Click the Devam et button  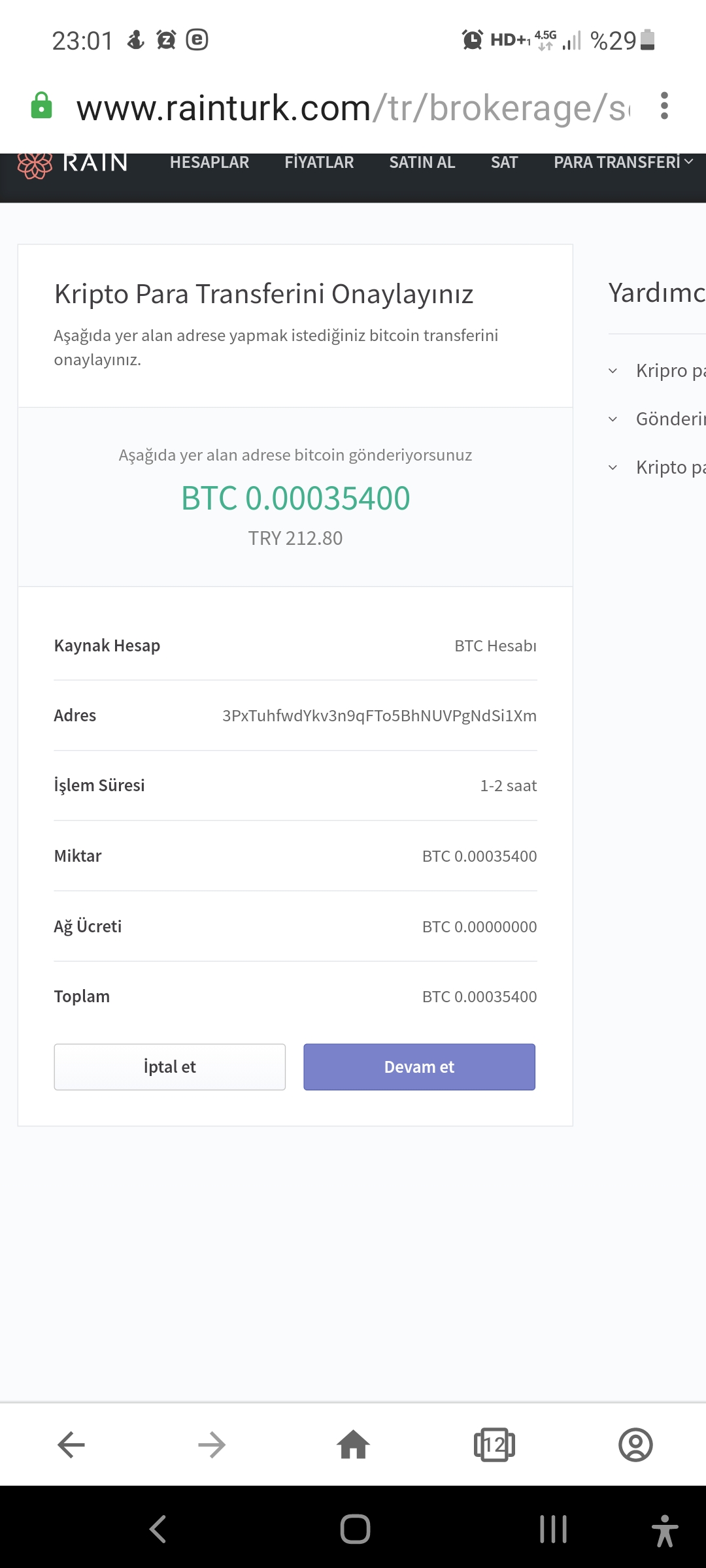[x=419, y=1067]
